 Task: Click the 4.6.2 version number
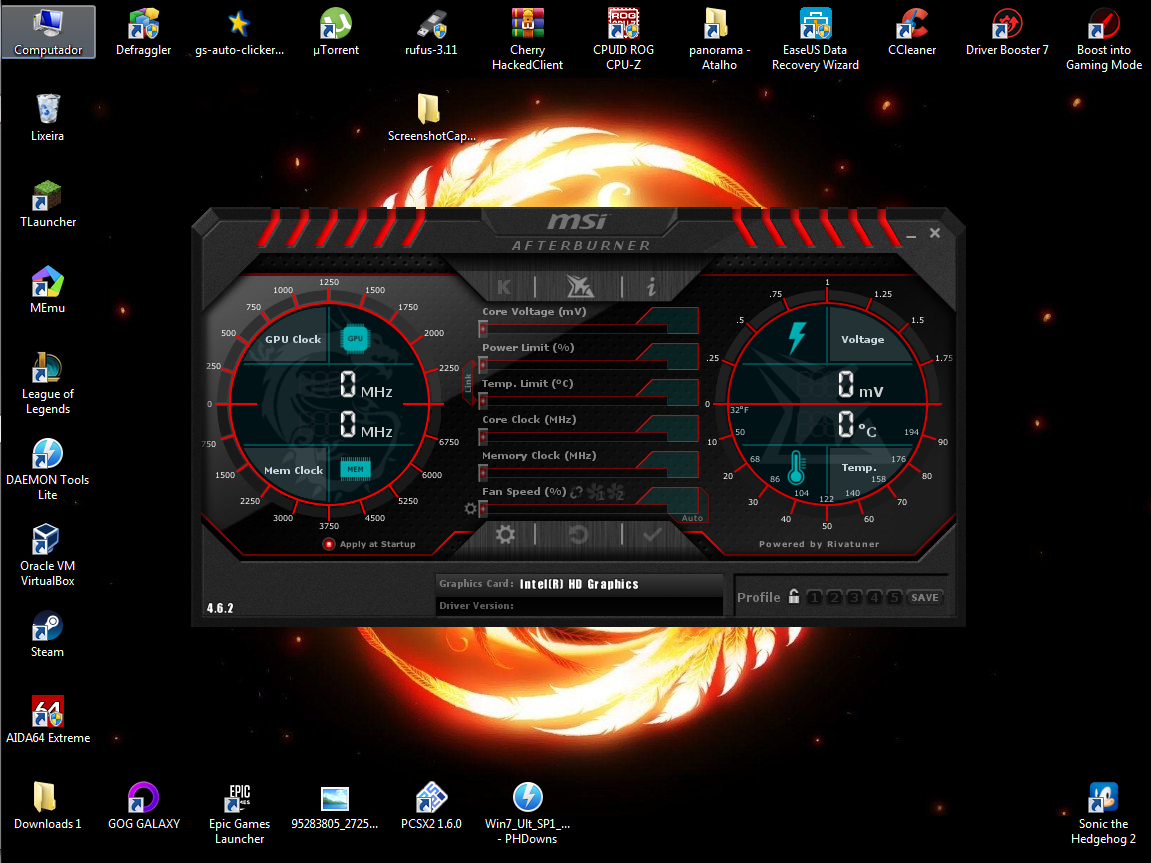pyautogui.click(x=220, y=608)
